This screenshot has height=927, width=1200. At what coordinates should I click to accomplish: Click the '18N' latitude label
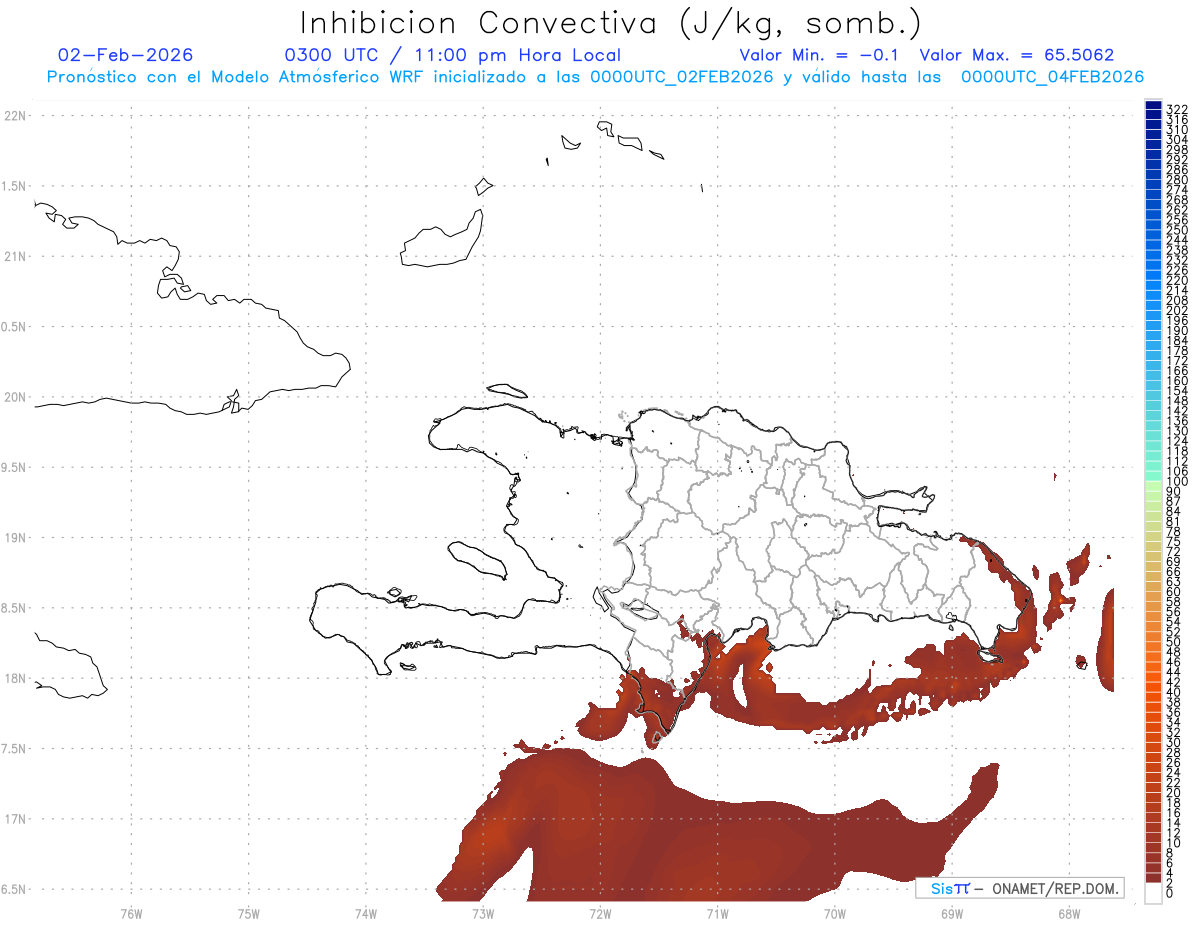coord(15,678)
